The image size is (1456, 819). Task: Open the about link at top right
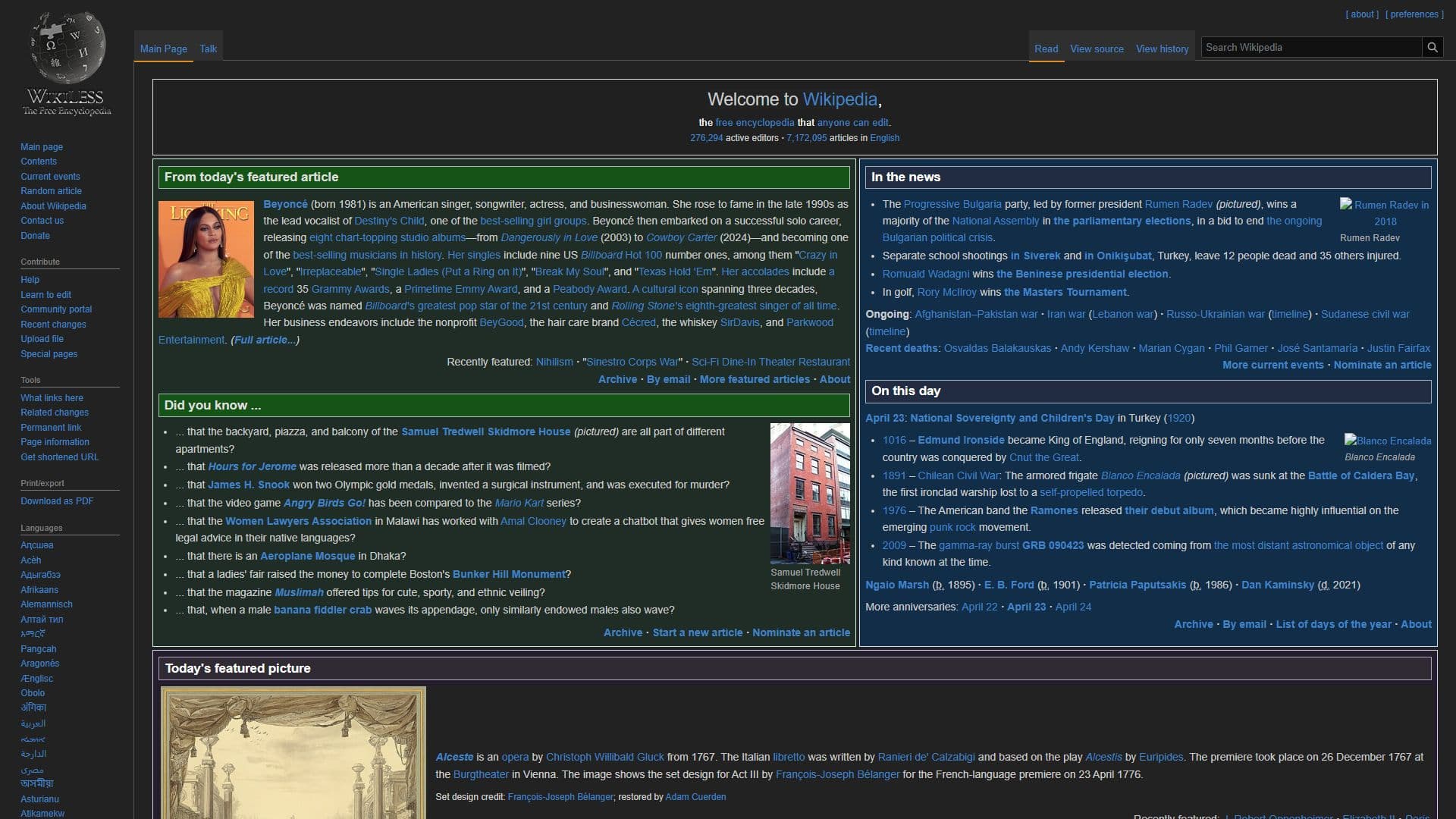pos(1363,14)
